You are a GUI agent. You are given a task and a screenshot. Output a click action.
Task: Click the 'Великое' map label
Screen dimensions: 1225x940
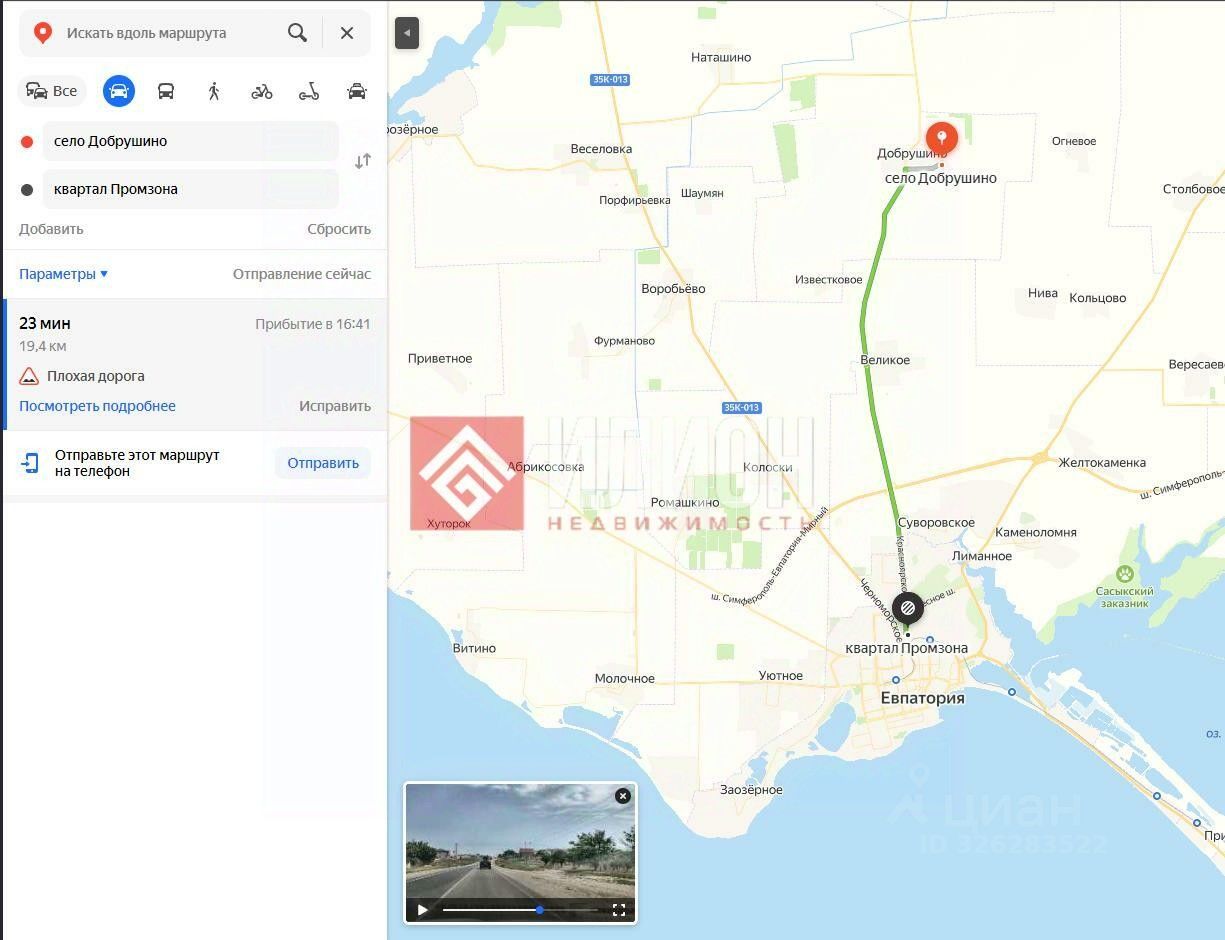pos(885,360)
